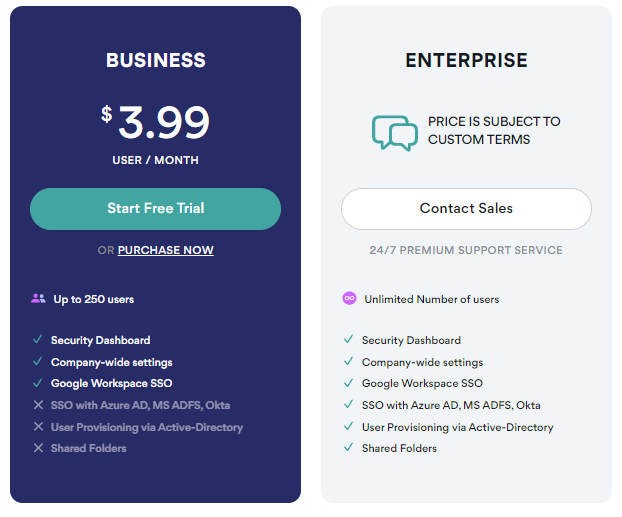
Task: Click Unlimited Number of users text
Action: point(432,299)
